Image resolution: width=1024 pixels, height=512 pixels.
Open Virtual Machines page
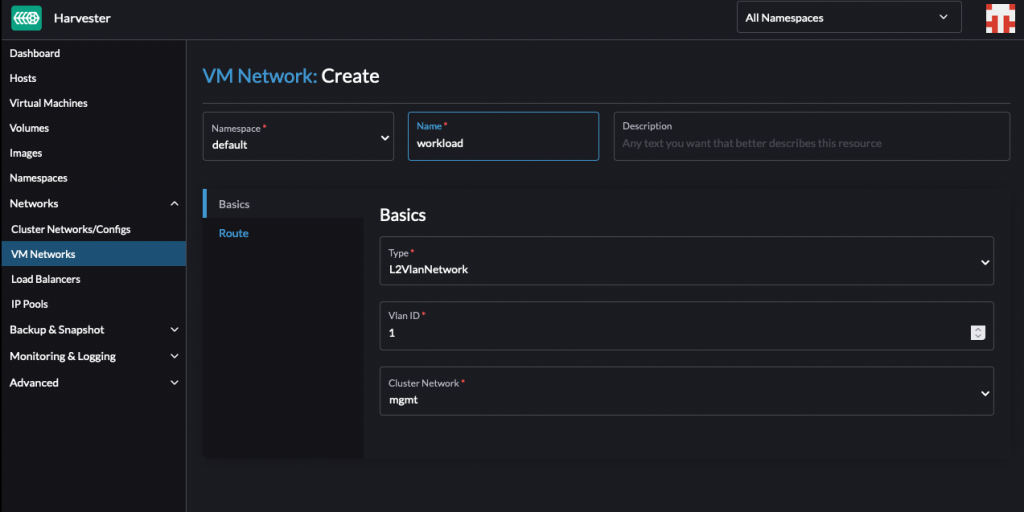(x=48, y=103)
